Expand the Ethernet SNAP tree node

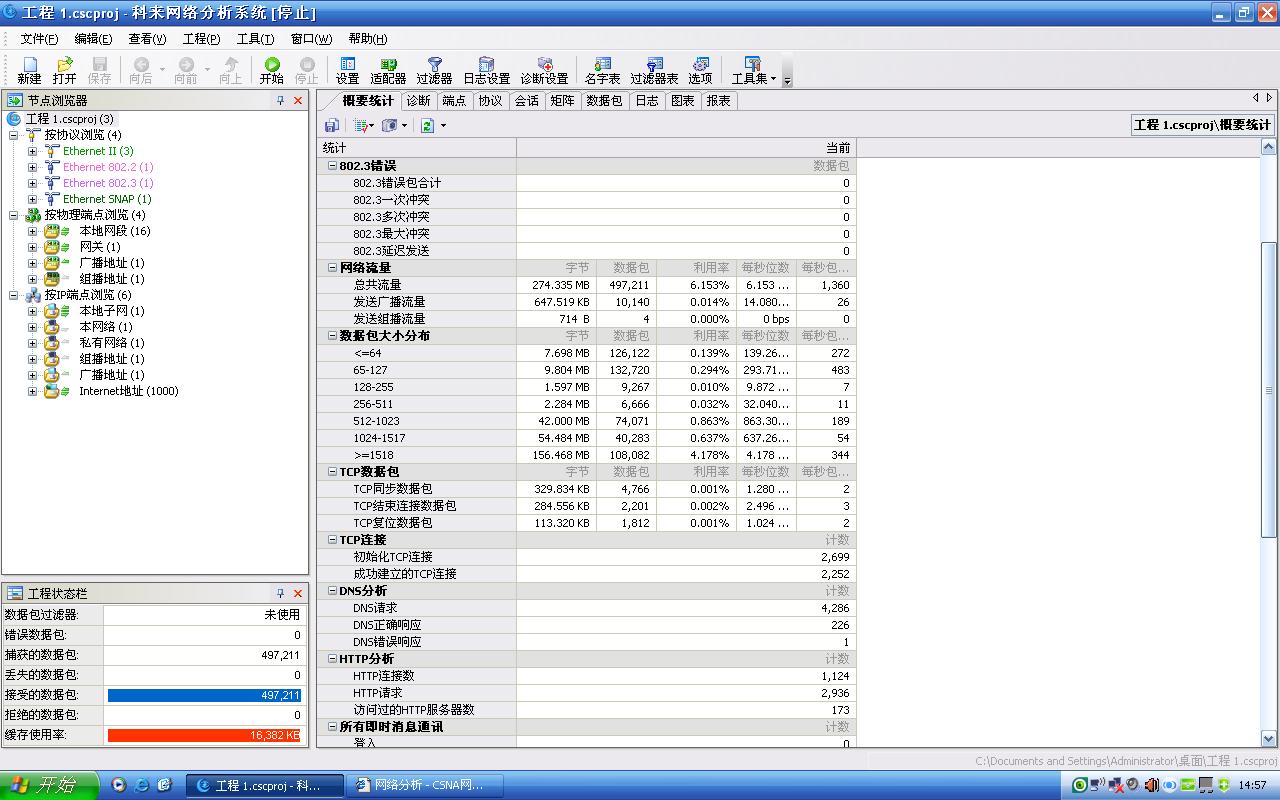[x=32, y=199]
